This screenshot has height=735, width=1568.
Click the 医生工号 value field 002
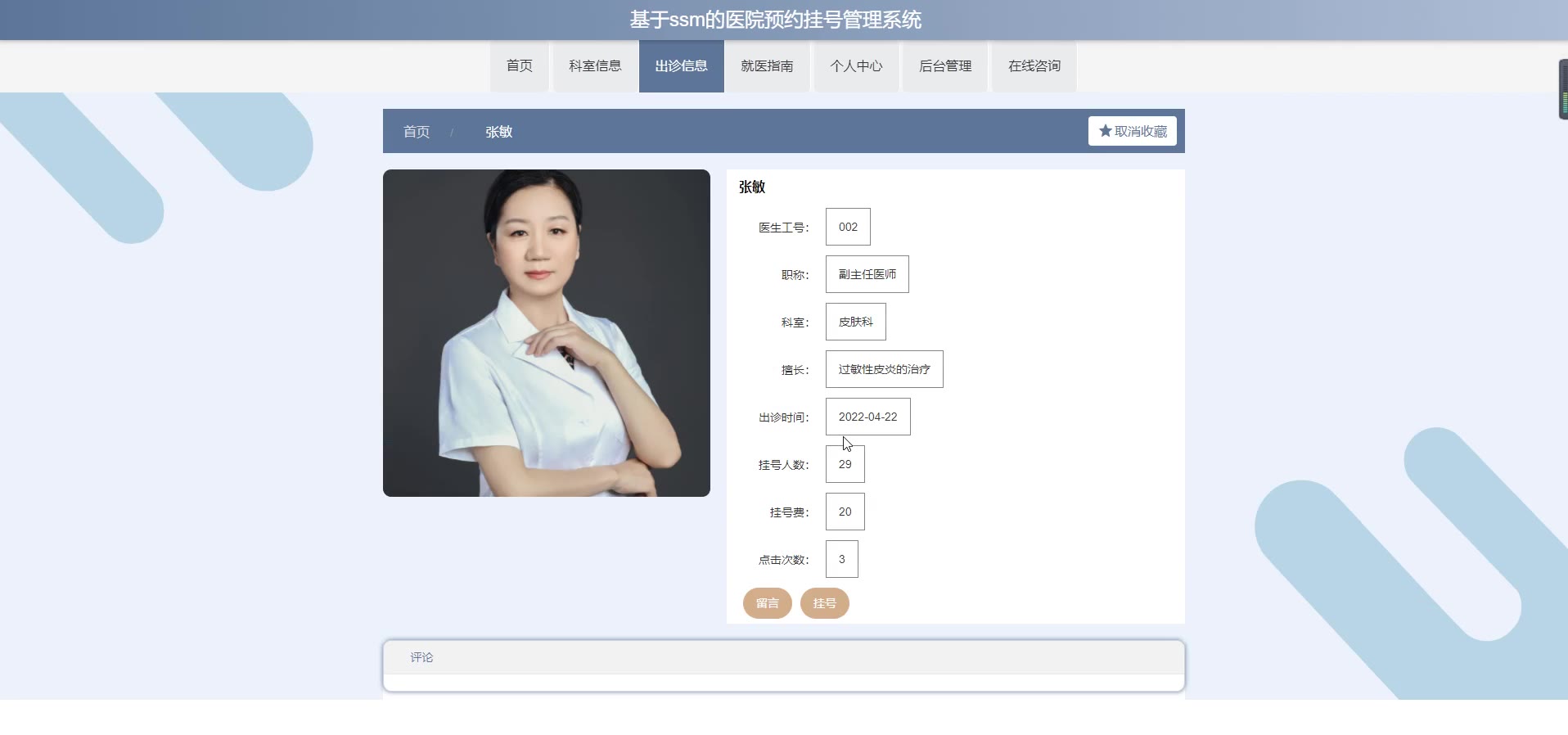(848, 227)
